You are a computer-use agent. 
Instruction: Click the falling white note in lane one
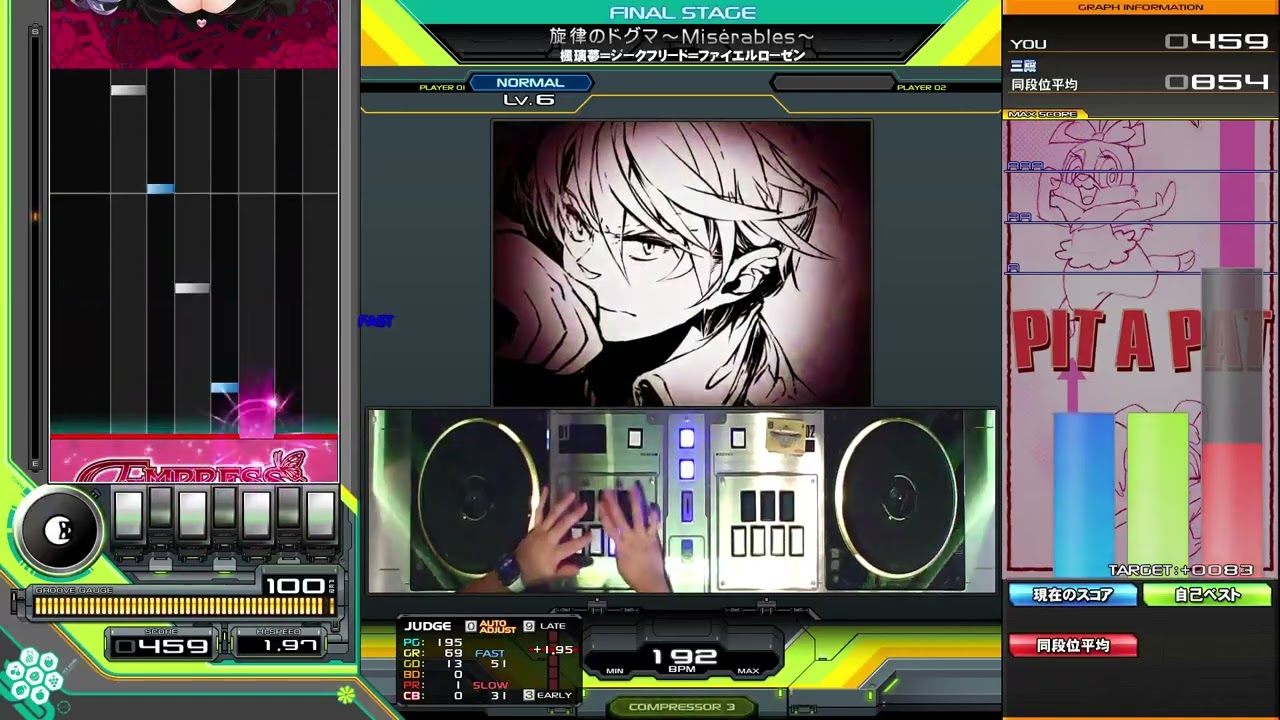pos(128,90)
